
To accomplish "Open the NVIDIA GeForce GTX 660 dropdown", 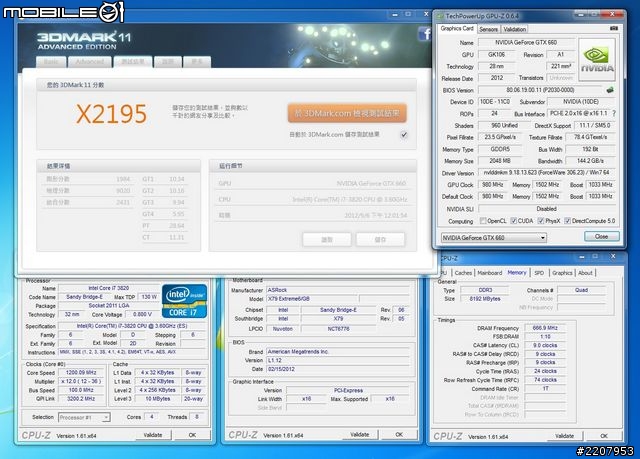I will [x=493, y=237].
